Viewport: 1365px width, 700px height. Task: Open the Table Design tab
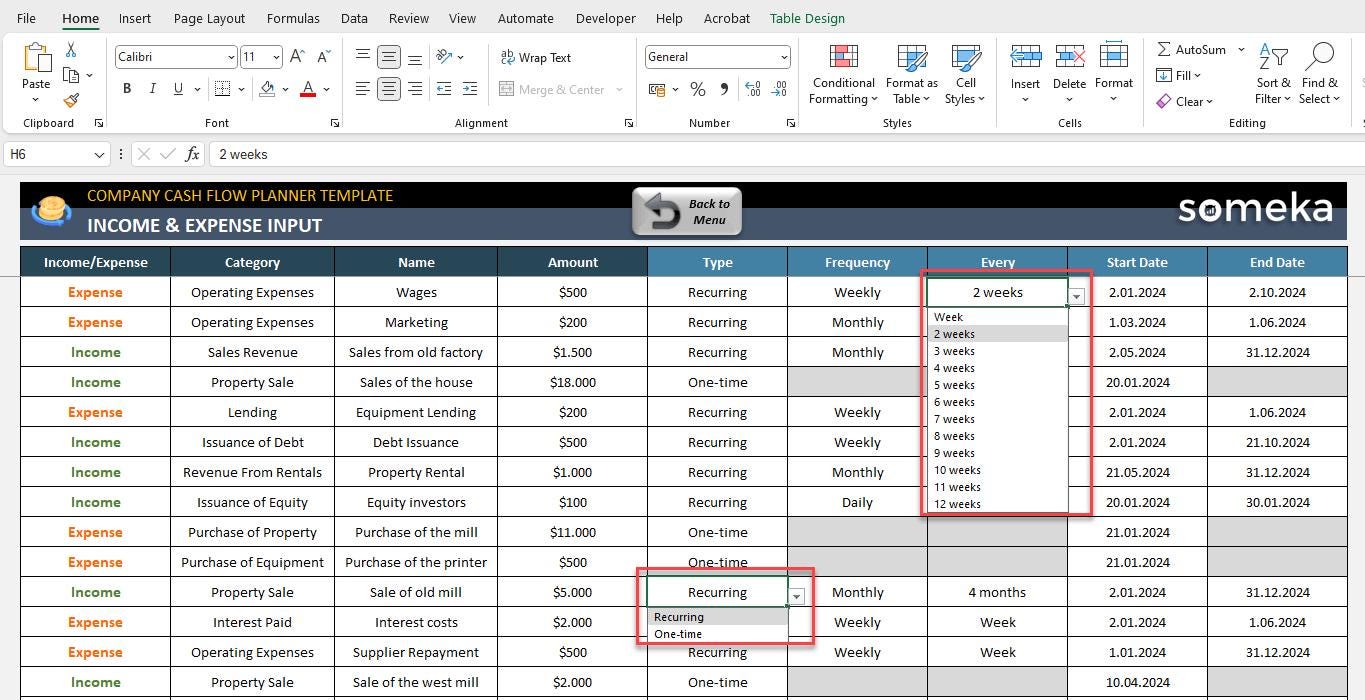806,18
